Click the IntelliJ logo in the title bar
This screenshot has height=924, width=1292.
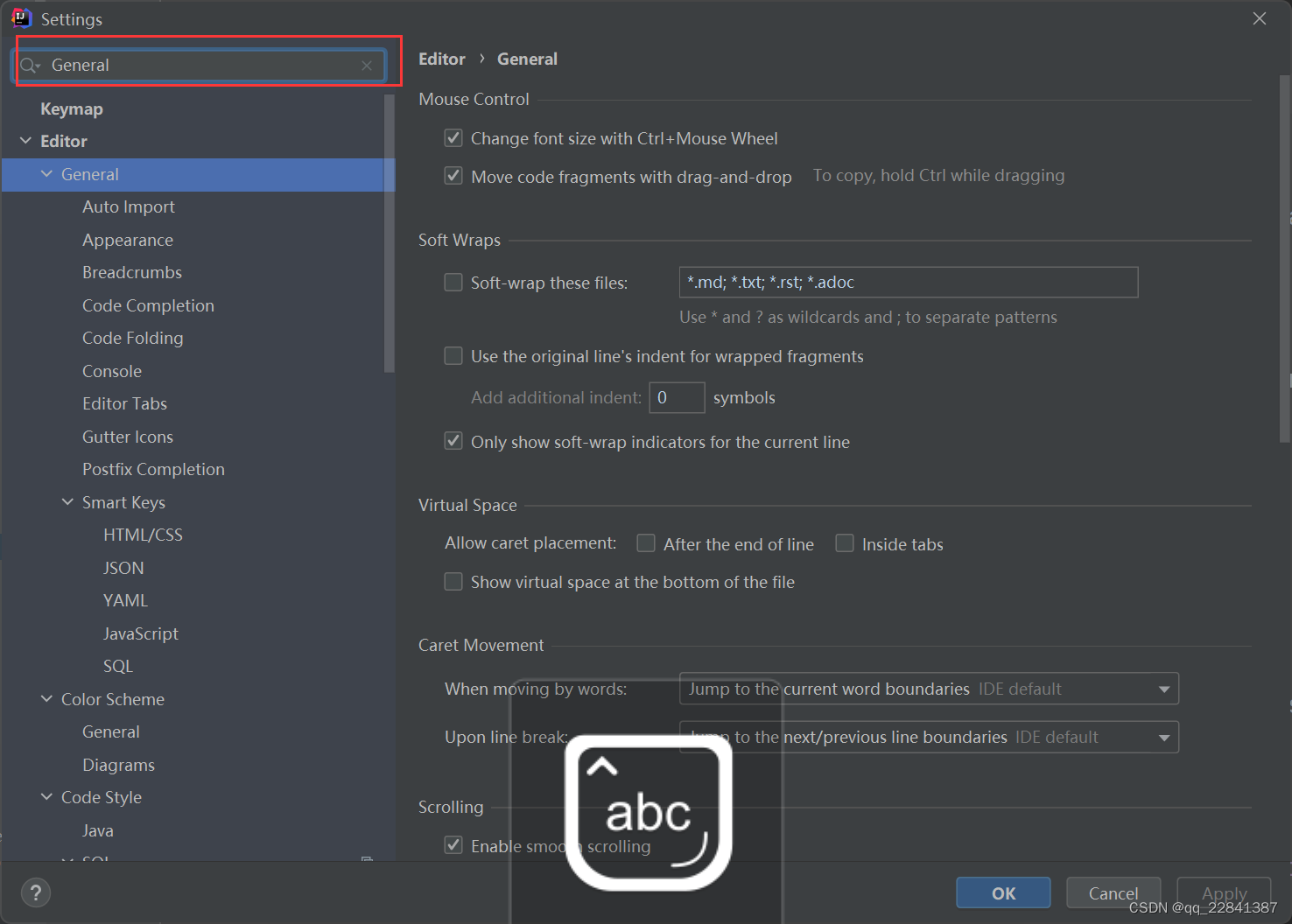pyautogui.click(x=21, y=18)
